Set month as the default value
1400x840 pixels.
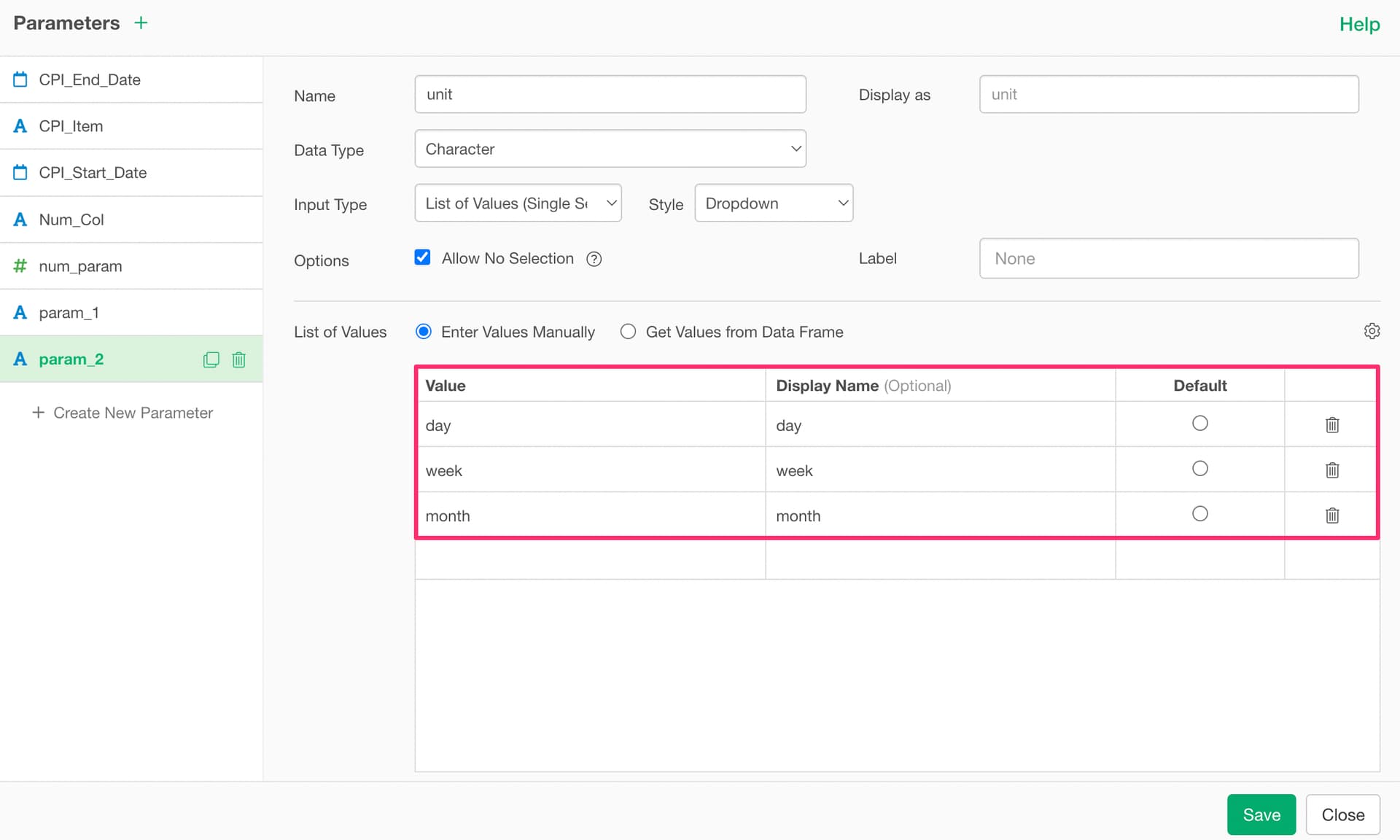[x=1200, y=514]
